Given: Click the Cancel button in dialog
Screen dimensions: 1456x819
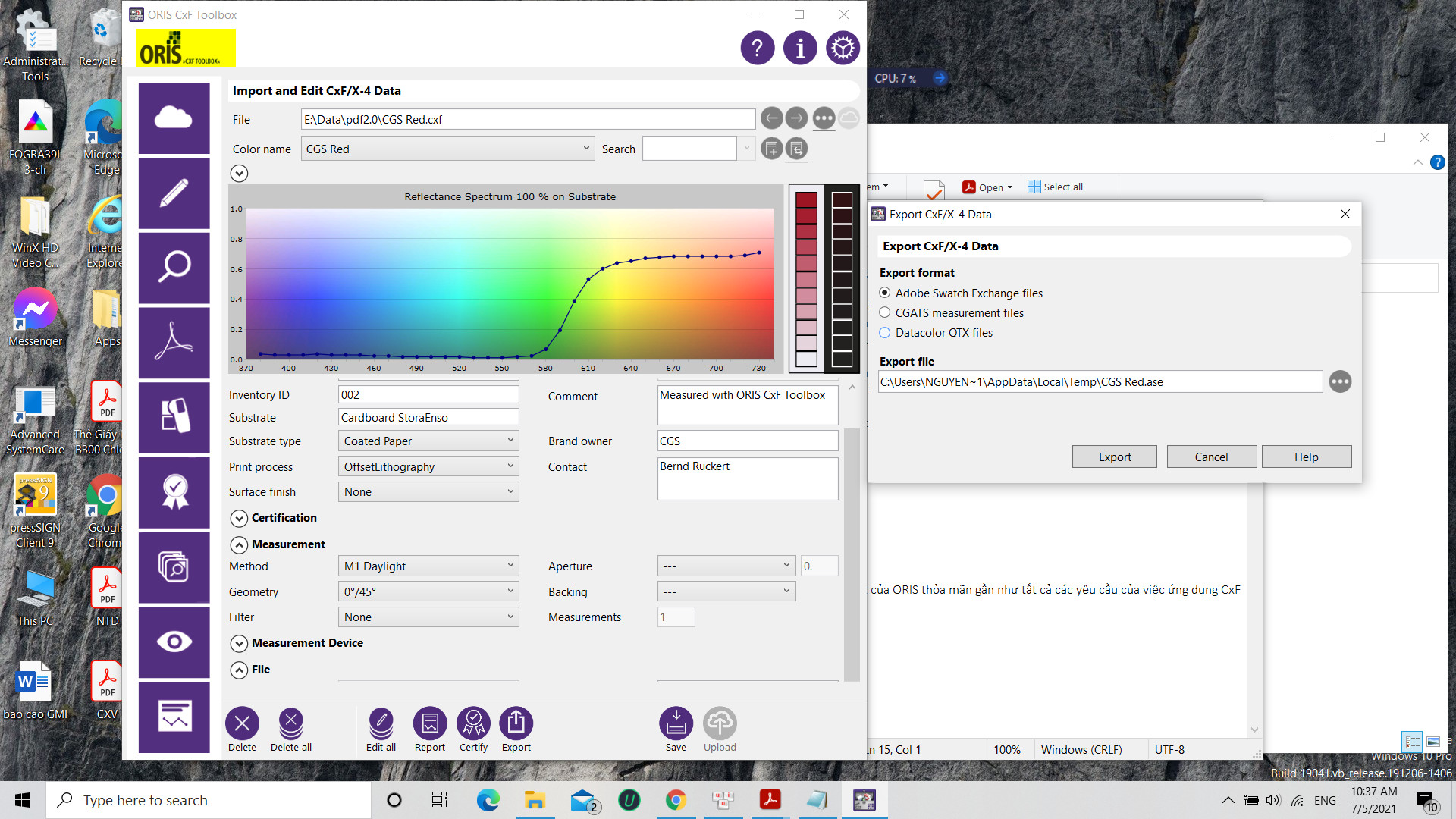Looking at the screenshot, I should (1211, 457).
